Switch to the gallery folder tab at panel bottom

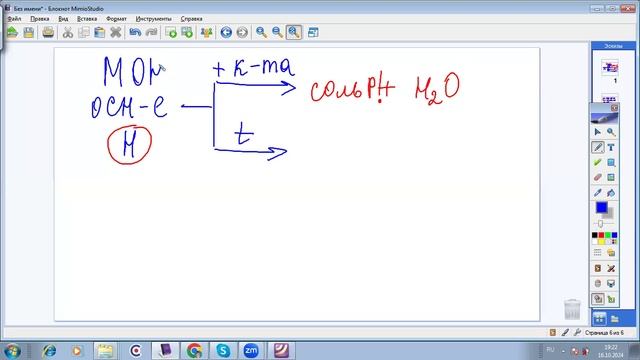click(x=615, y=318)
